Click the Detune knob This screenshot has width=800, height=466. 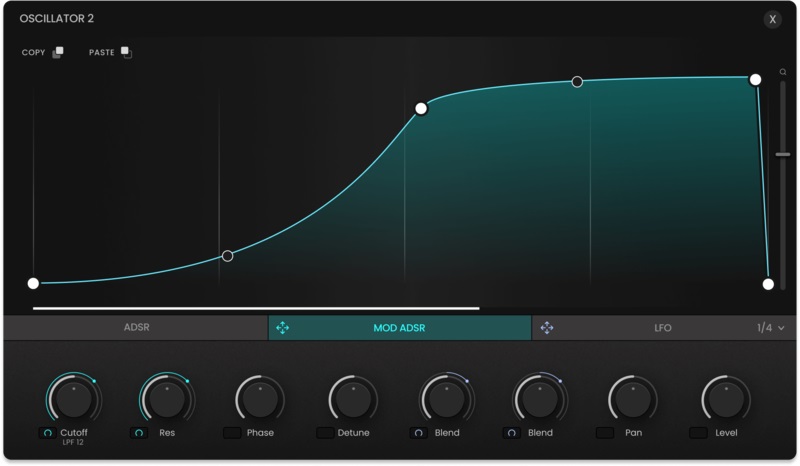pos(353,400)
